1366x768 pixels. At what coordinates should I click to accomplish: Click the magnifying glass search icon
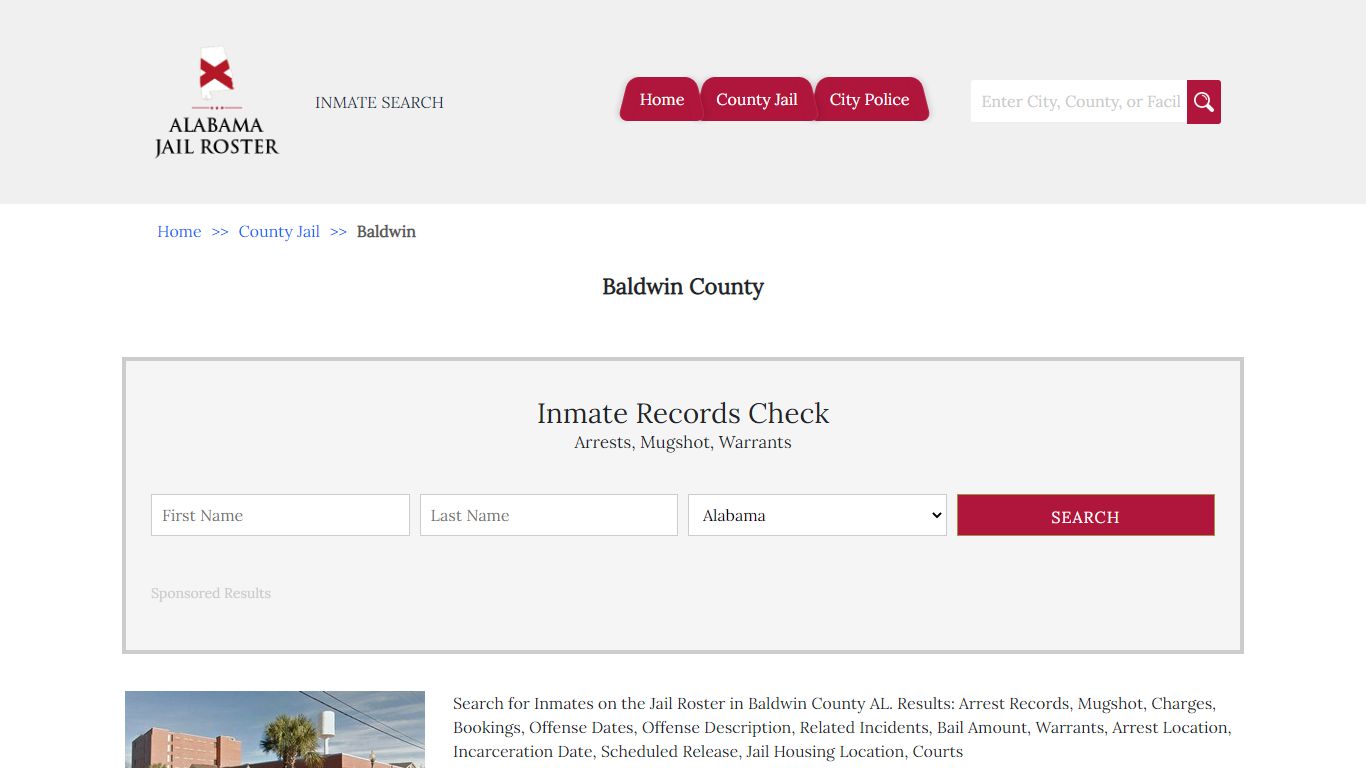[1204, 102]
